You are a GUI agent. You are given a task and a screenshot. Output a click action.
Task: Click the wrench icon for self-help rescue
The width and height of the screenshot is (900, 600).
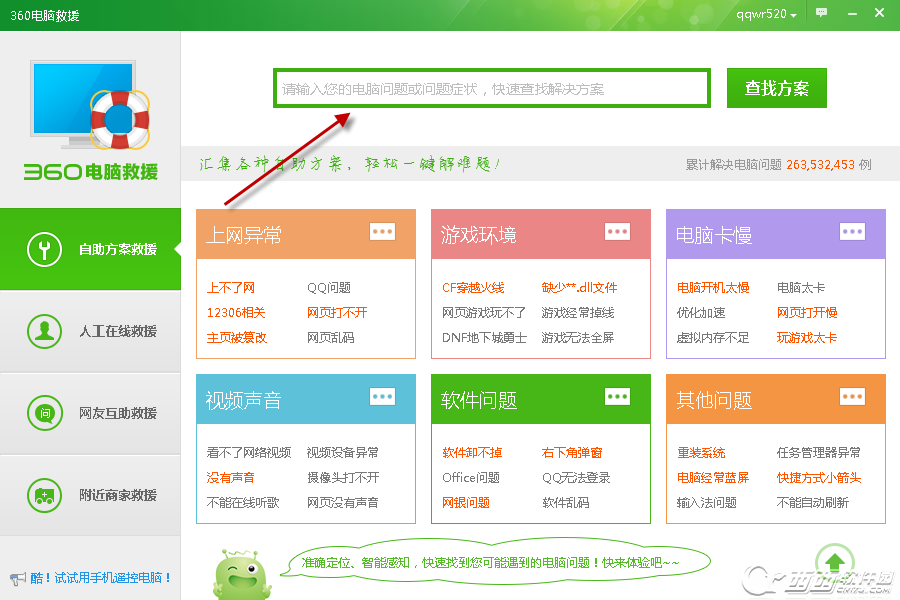pos(44,249)
